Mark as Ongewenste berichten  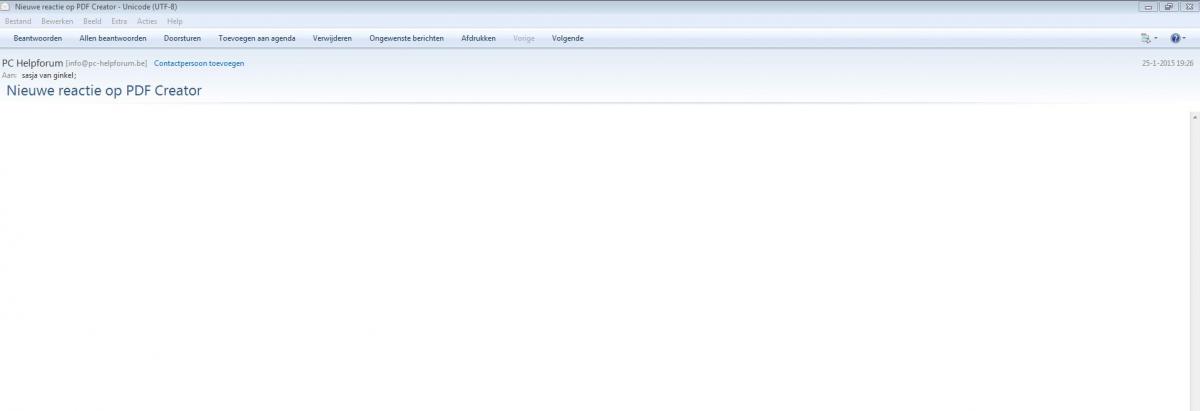point(406,38)
